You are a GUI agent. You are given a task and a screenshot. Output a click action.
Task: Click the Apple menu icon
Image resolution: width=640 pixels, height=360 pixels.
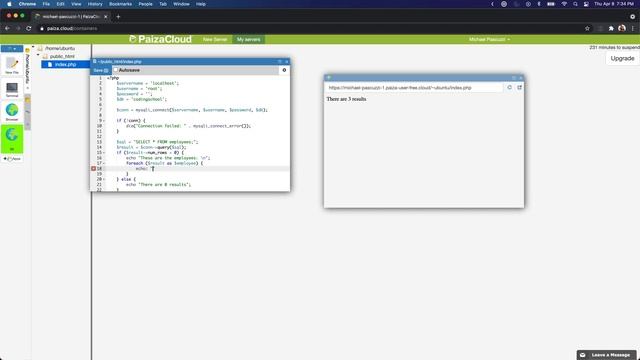[x=9, y=4]
